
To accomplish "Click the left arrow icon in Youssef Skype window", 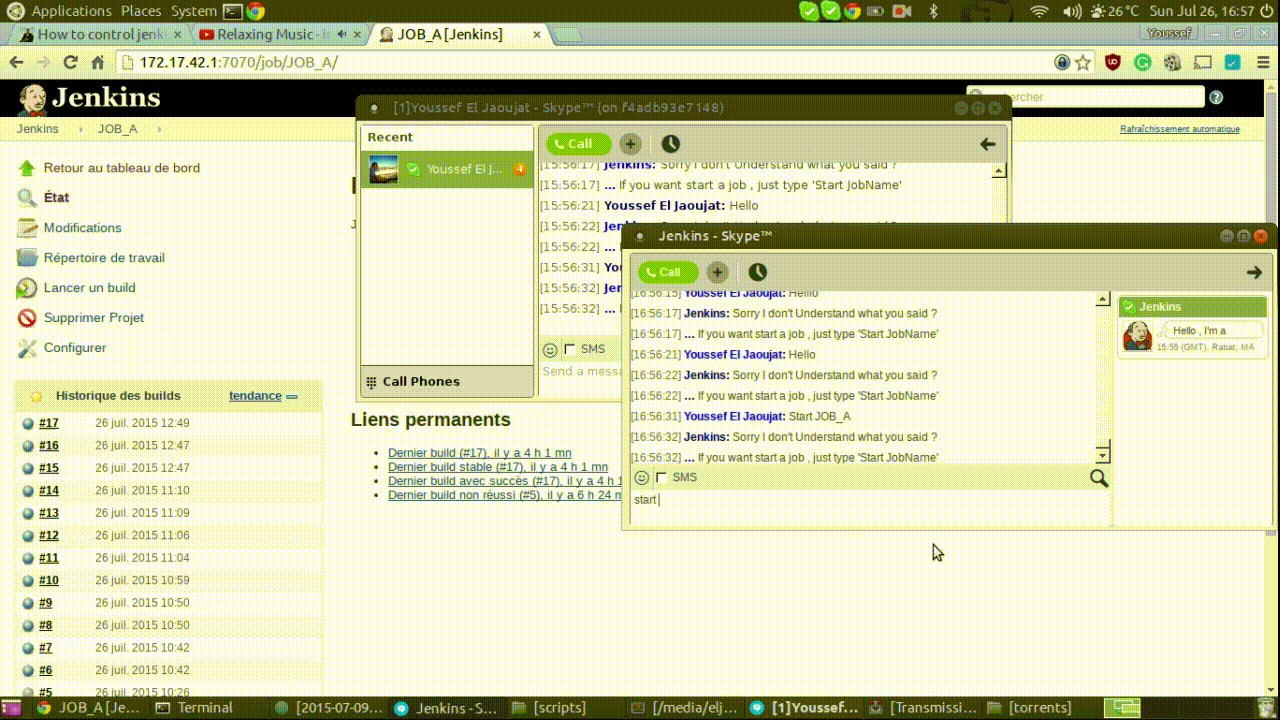I will pos(987,144).
